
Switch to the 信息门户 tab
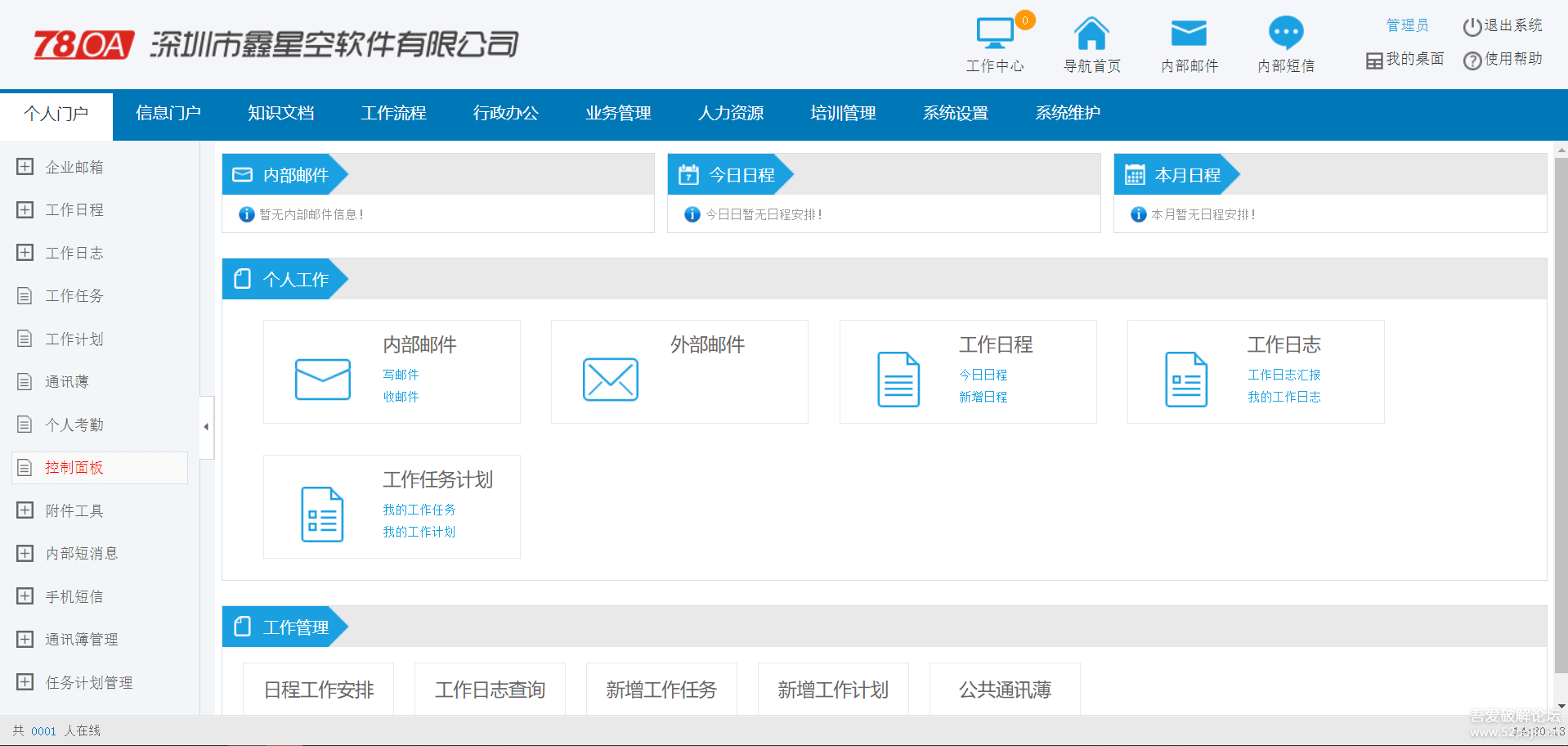(168, 114)
